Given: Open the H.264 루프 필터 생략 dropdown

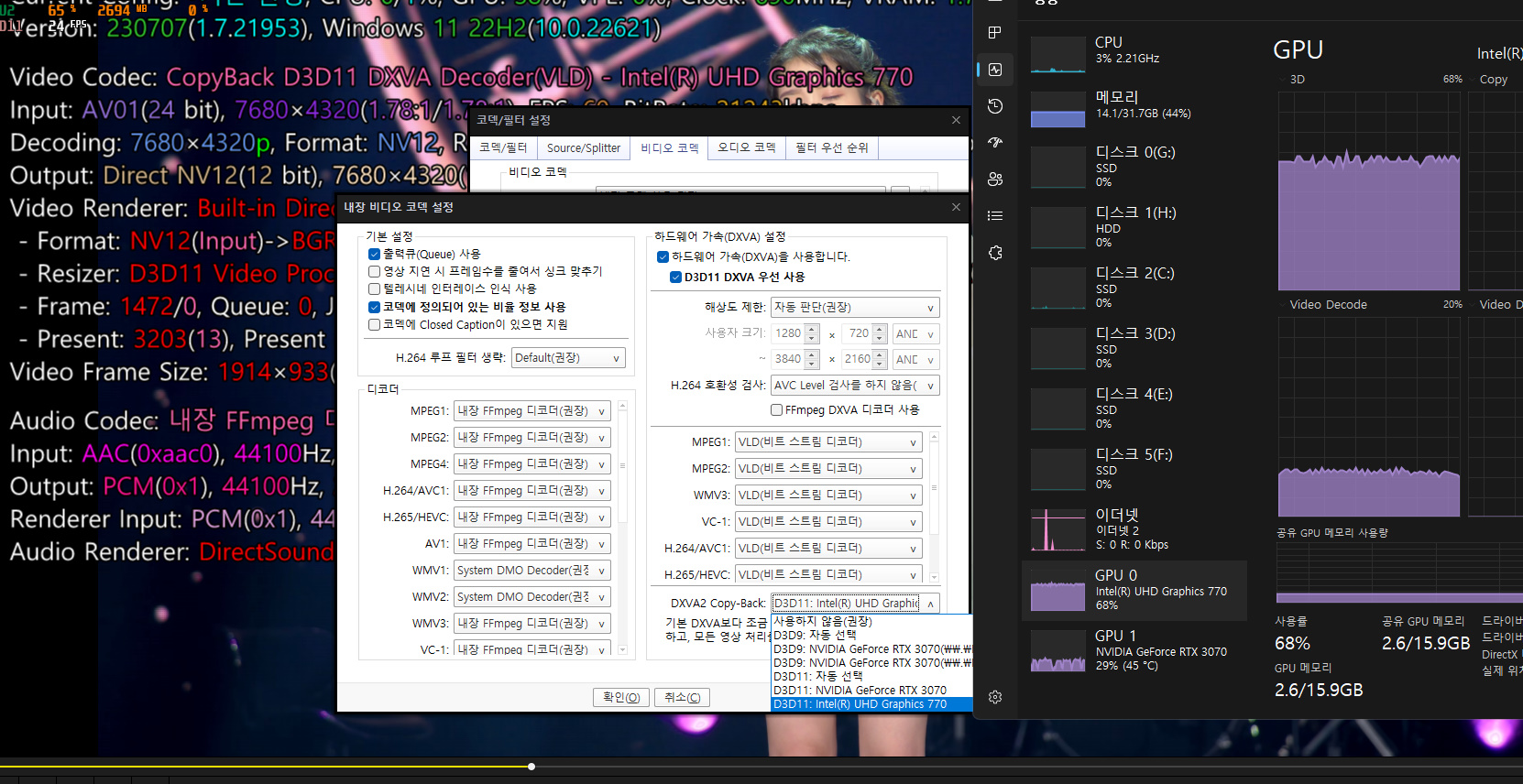Looking at the screenshot, I should (x=568, y=358).
